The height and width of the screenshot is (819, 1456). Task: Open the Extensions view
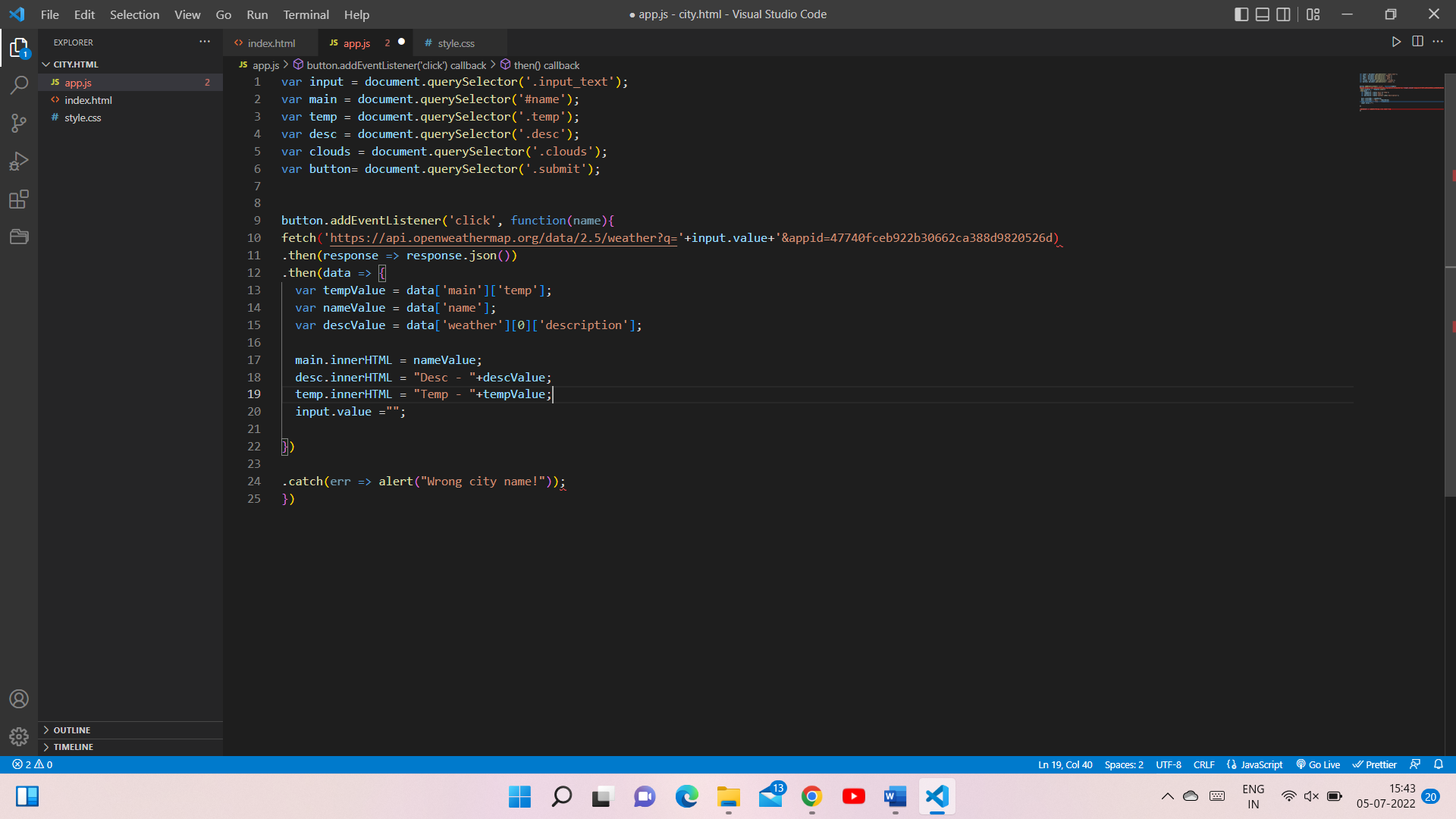(x=19, y=199)
